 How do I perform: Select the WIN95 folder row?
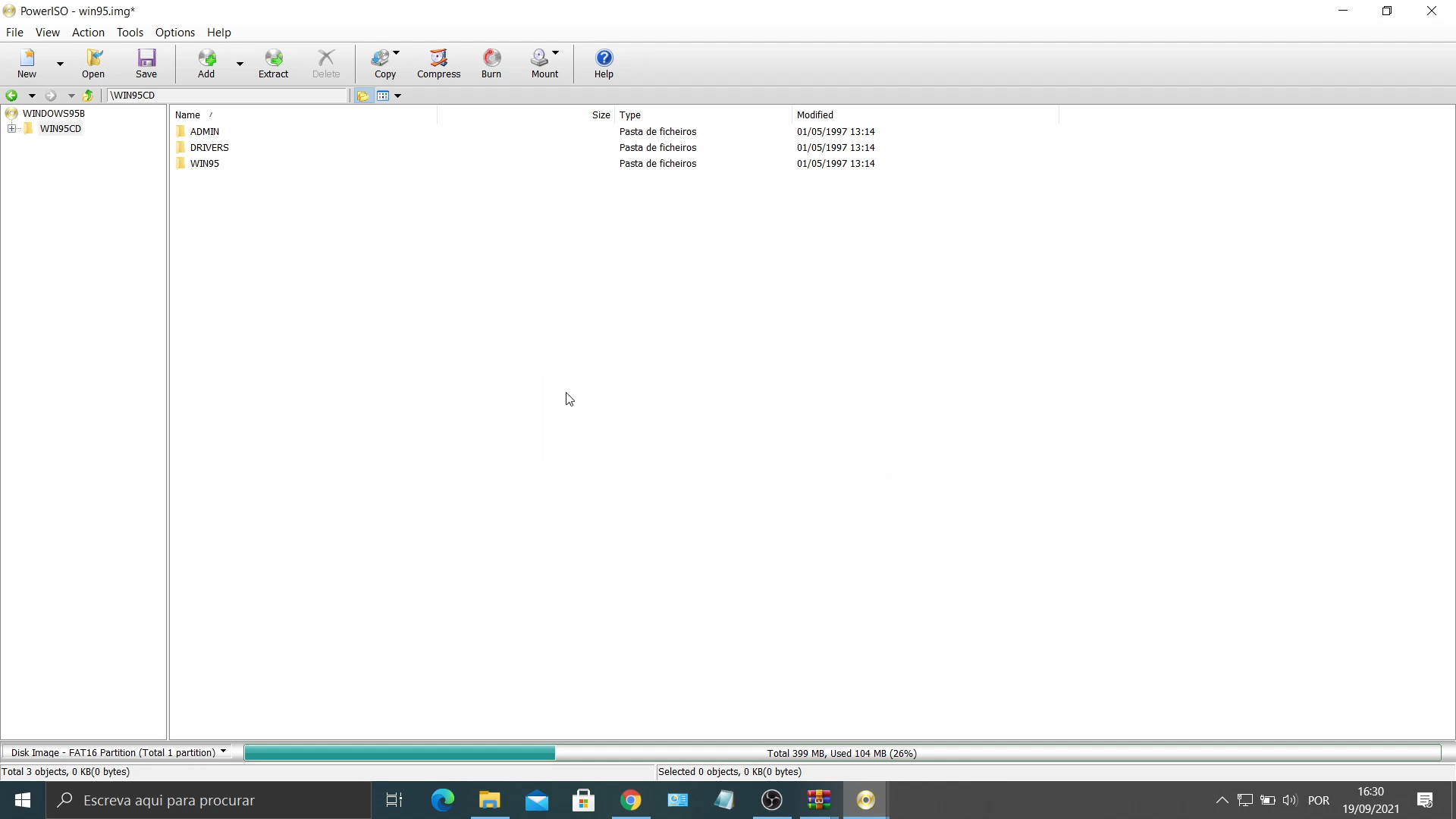coord(205,163)
